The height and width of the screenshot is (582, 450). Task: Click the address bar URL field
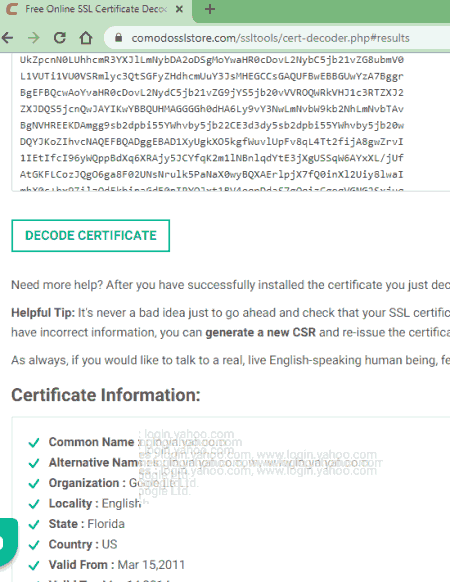coord(270,38)
